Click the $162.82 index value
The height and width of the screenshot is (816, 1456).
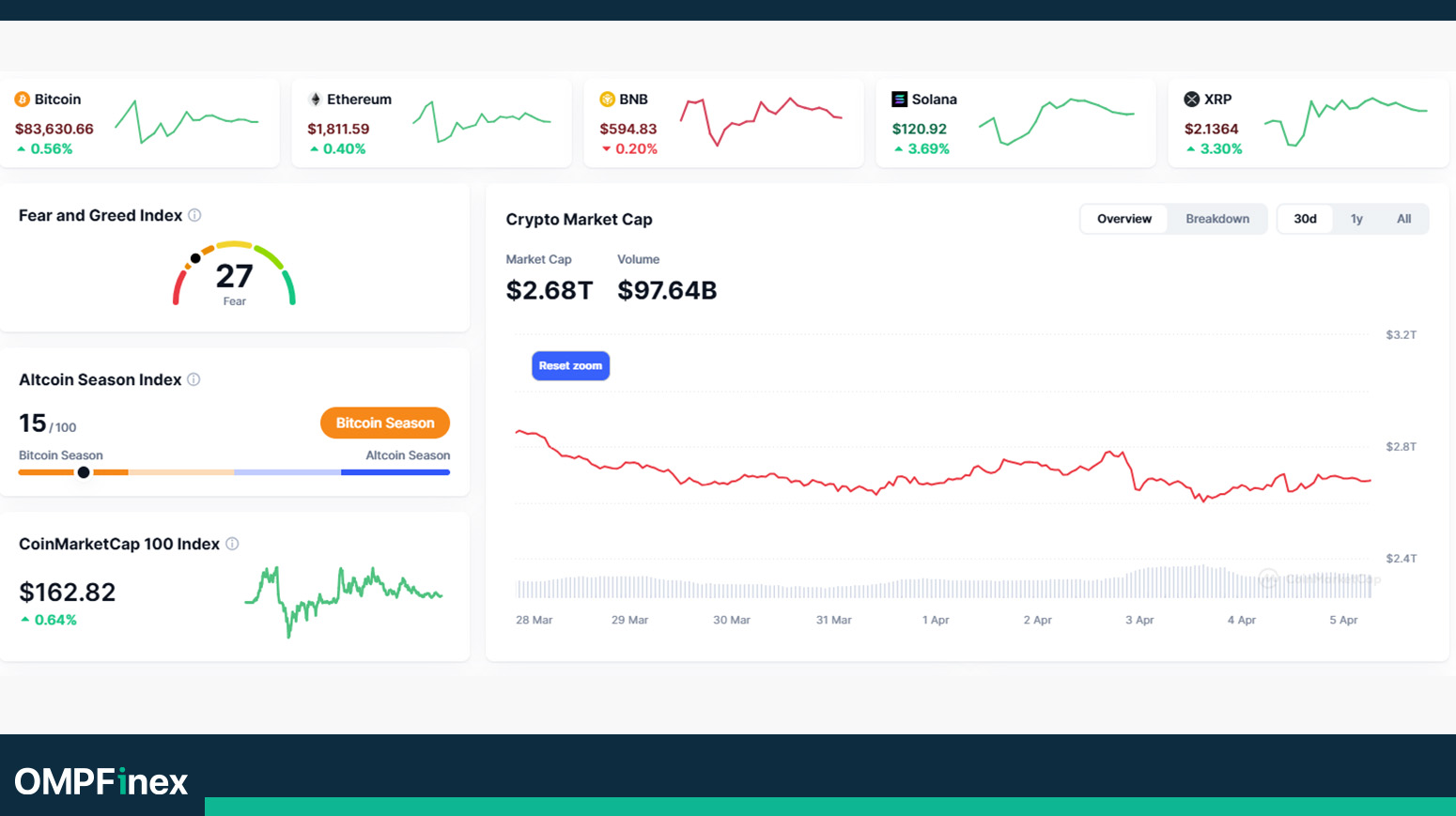pyautogui.click(x=68, y=593)
